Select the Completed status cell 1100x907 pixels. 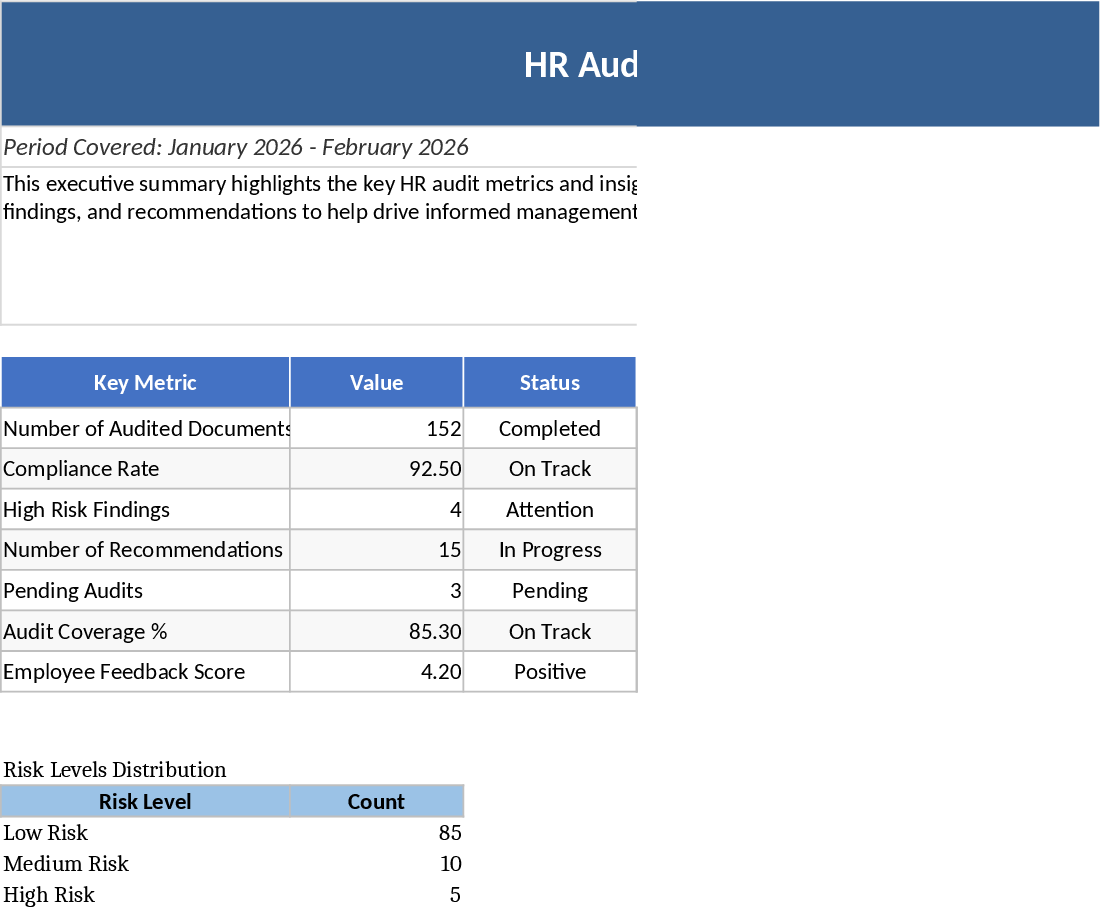[549, 428]
